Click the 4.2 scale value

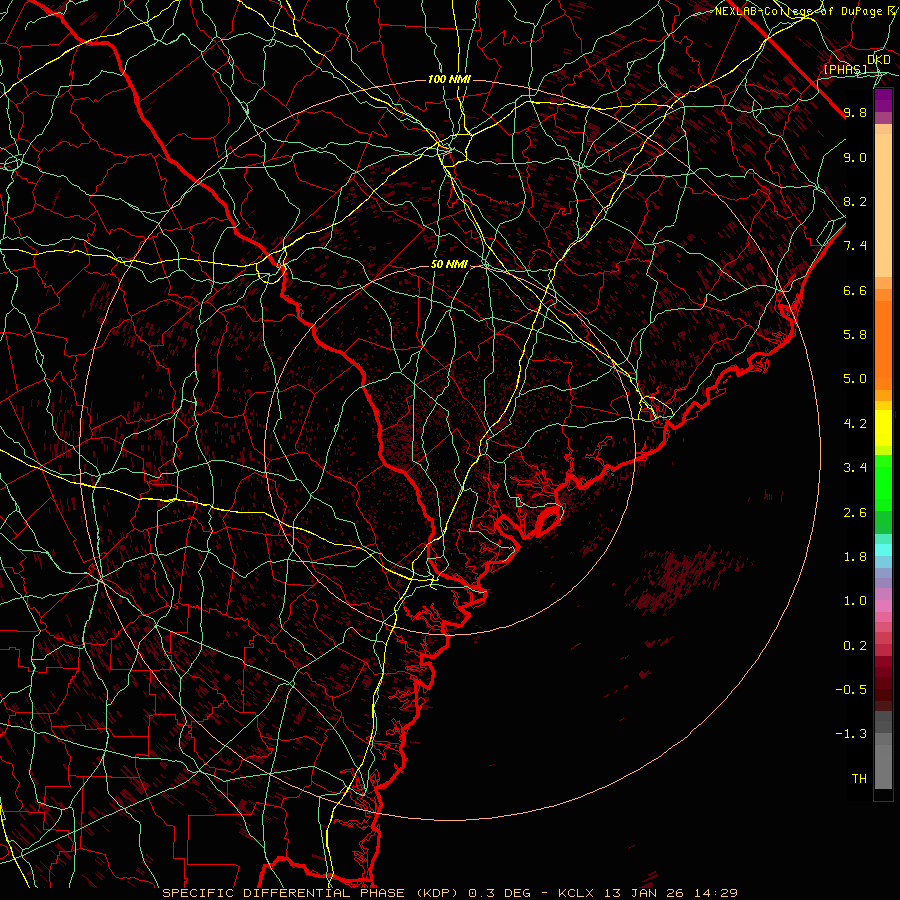[x=855, y=424]
